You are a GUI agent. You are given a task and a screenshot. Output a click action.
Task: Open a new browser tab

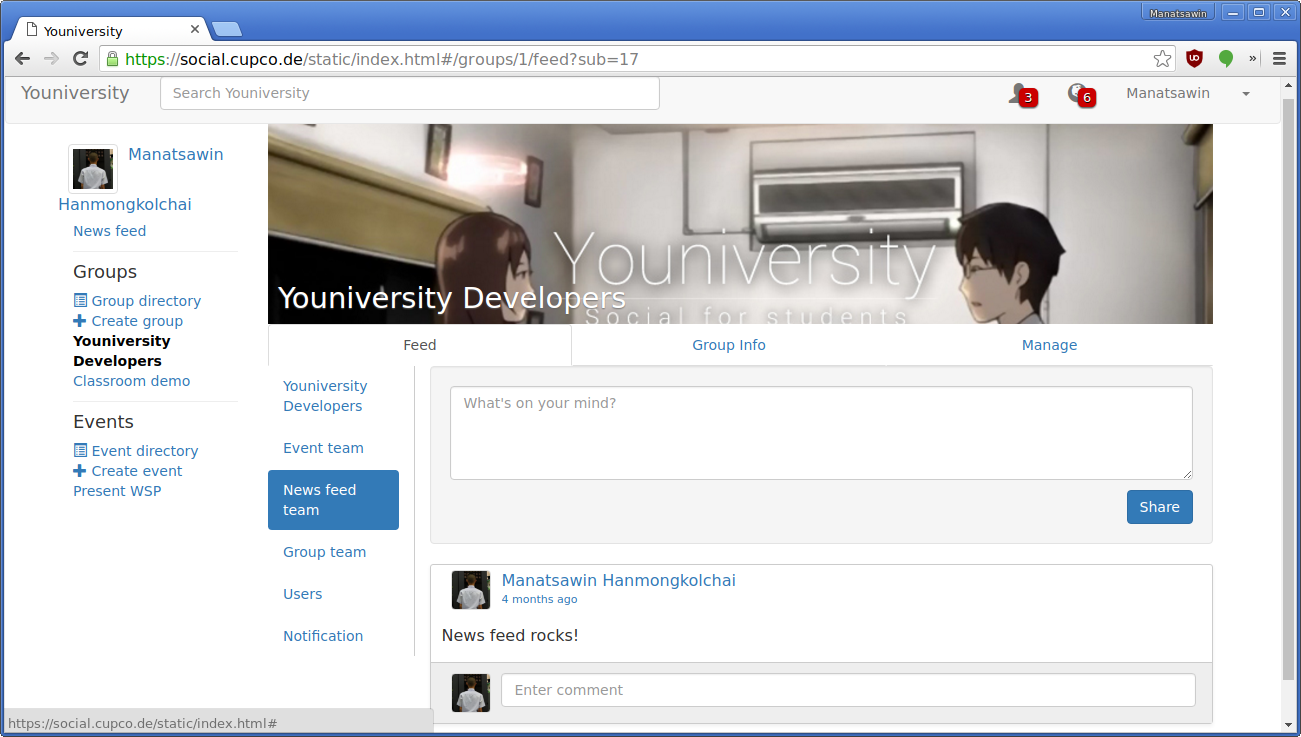(x=226, y=29)
